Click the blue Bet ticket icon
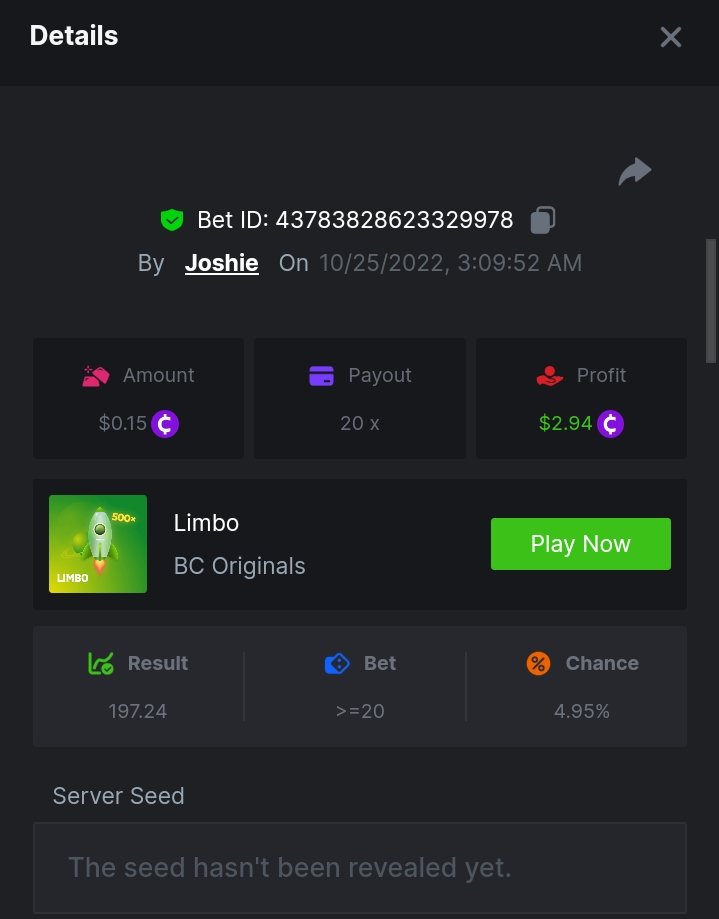The width and height of the screenshot is (719, 919). click(337, 663)
